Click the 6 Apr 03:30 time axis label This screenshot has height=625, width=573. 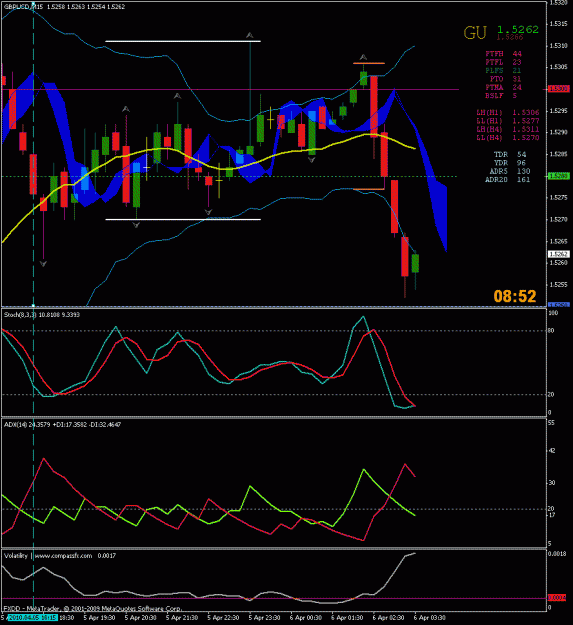point(430,618)
